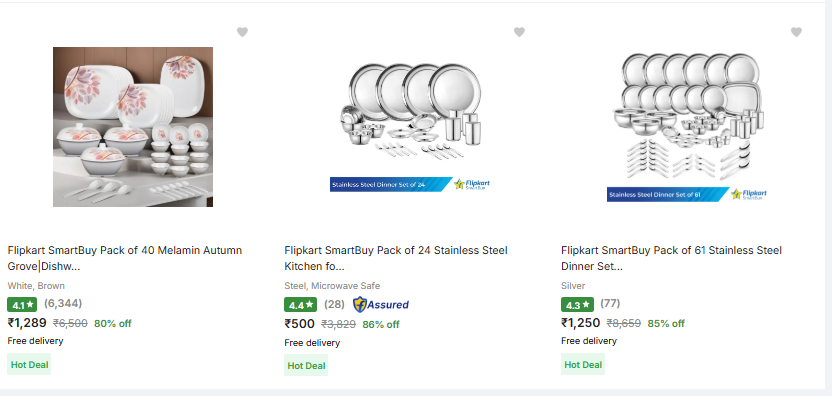Open Pack of 24 Stainless Steel Kitchen title

[396, 258]
